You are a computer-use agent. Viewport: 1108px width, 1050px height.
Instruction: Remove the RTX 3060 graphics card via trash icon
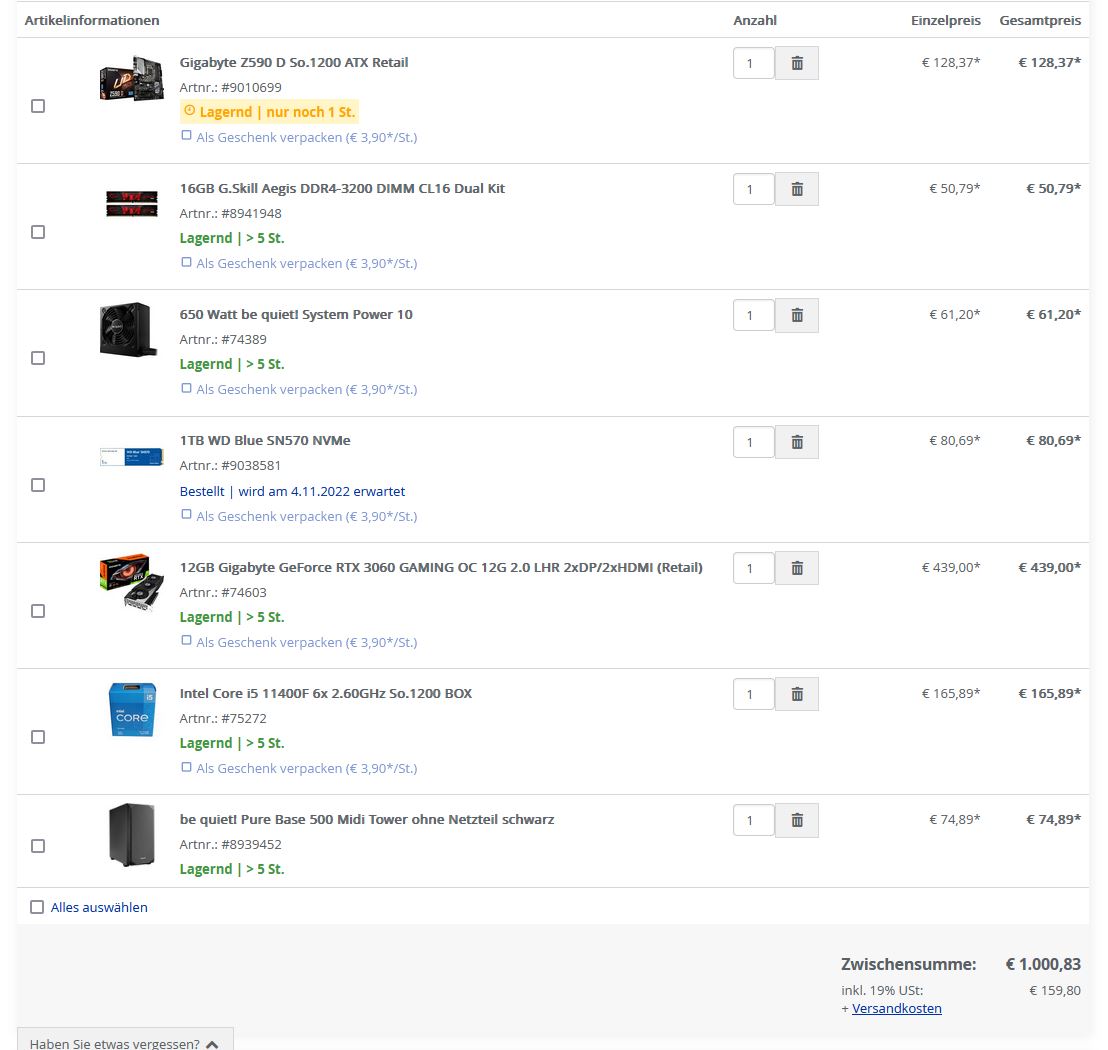coord(797,567)
